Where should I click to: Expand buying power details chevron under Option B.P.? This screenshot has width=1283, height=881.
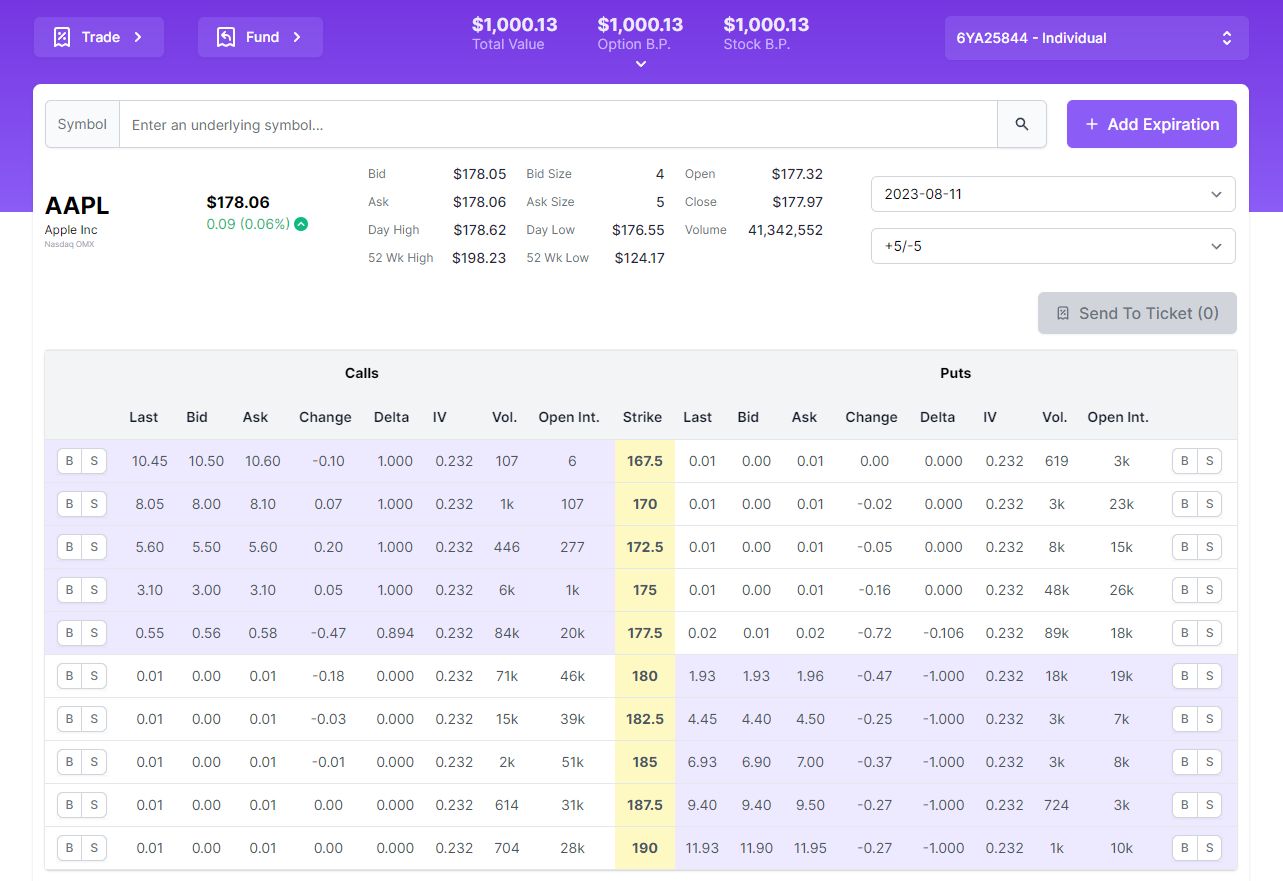coord(641,64)
